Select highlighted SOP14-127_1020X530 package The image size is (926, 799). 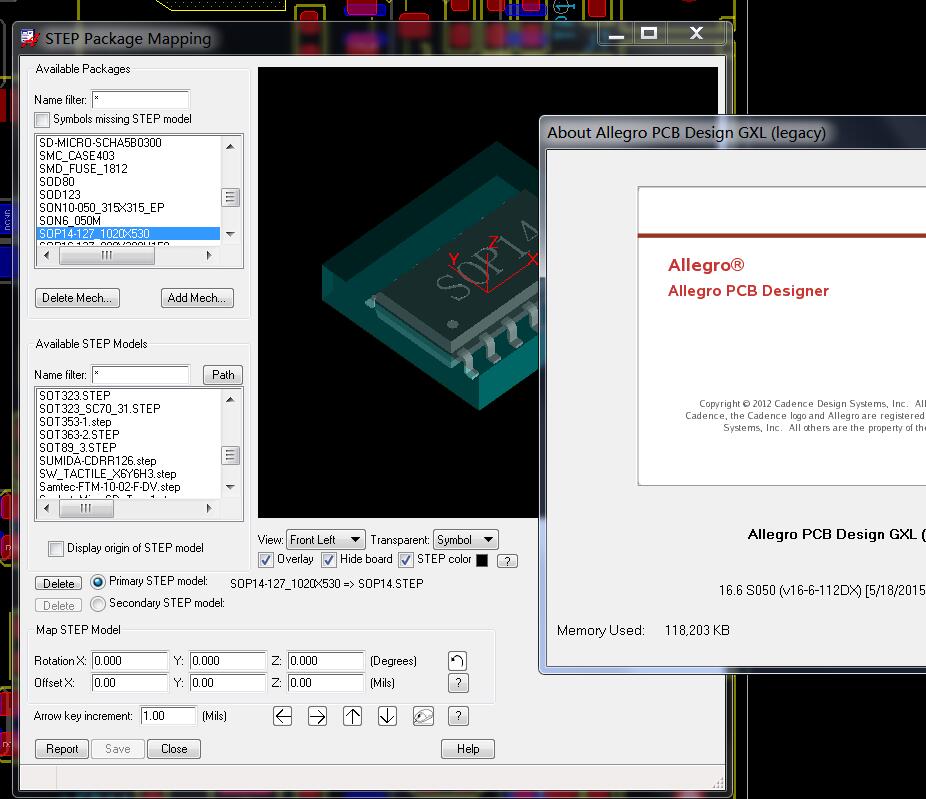coord(128,234)
